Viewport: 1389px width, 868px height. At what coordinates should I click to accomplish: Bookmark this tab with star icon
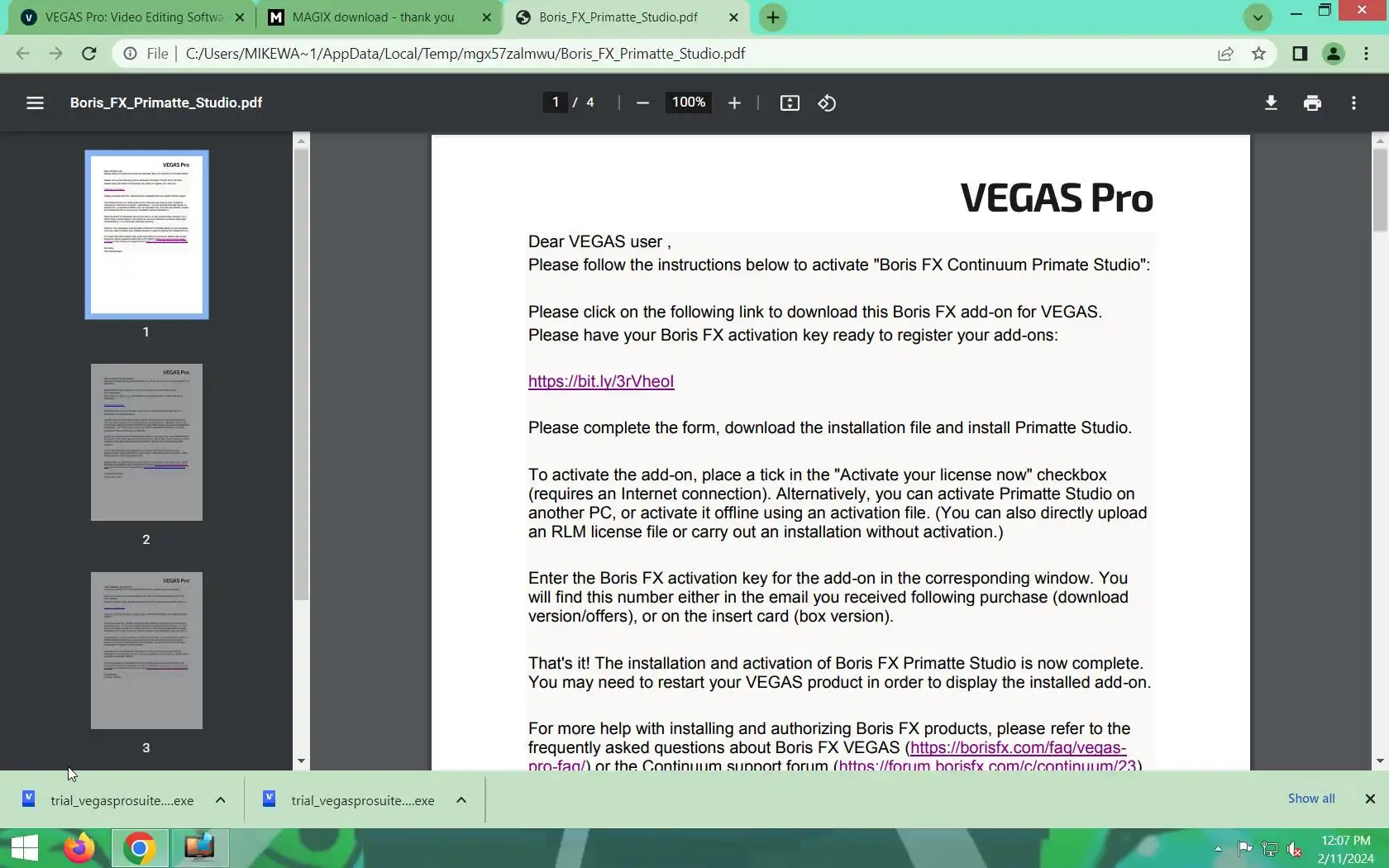point(1258,54)
